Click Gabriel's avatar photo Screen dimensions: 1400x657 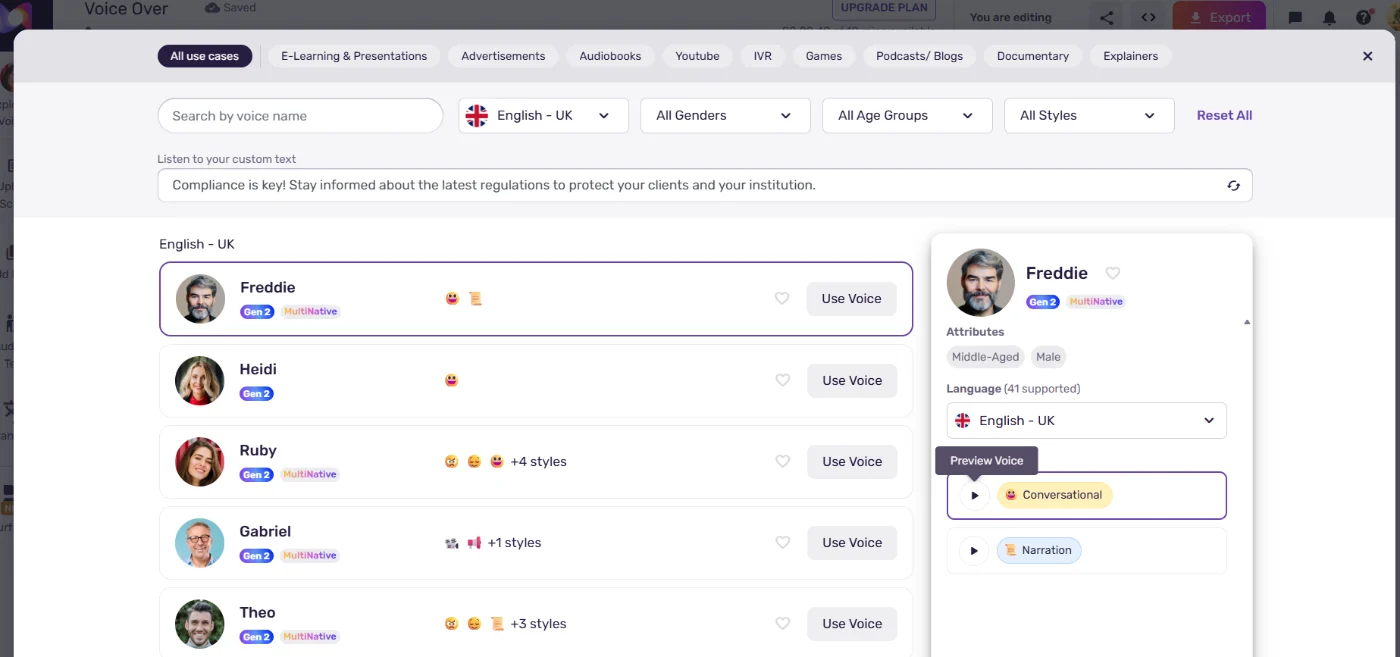(200, 542)
